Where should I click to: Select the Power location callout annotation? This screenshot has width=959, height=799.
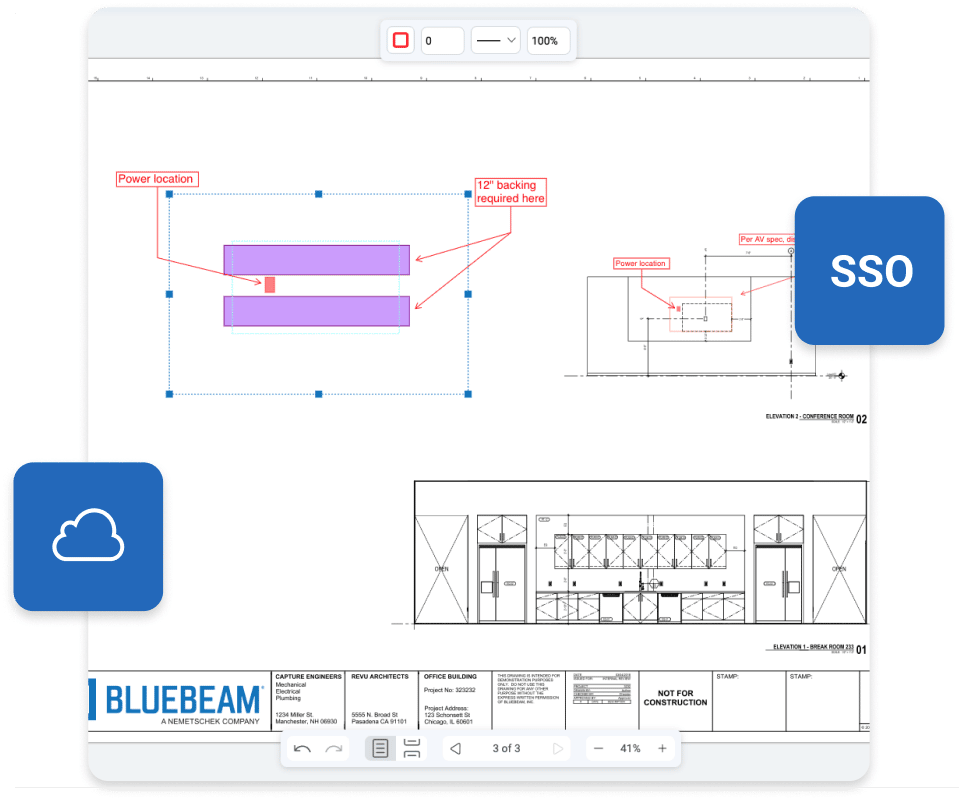pyautogui.click(x=156, y=178)
